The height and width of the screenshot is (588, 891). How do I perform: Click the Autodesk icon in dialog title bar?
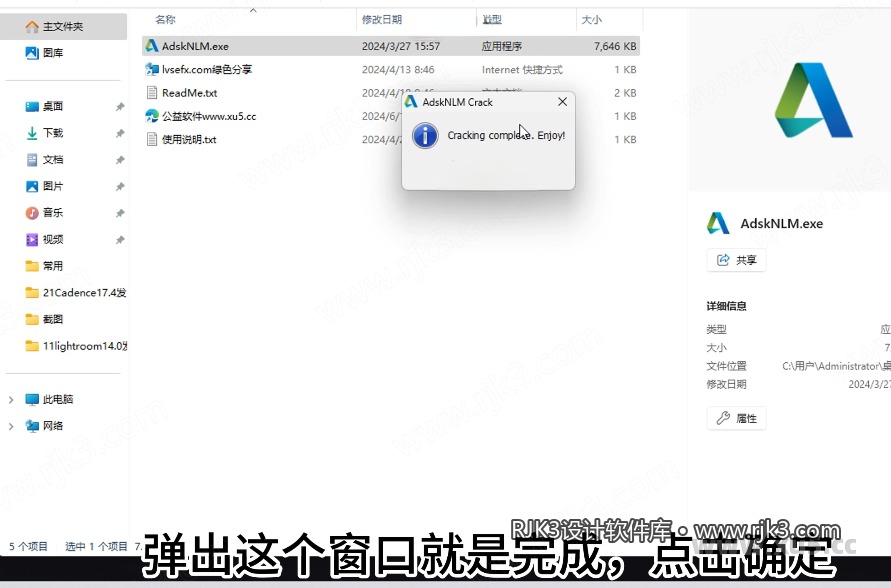[411, 102]
